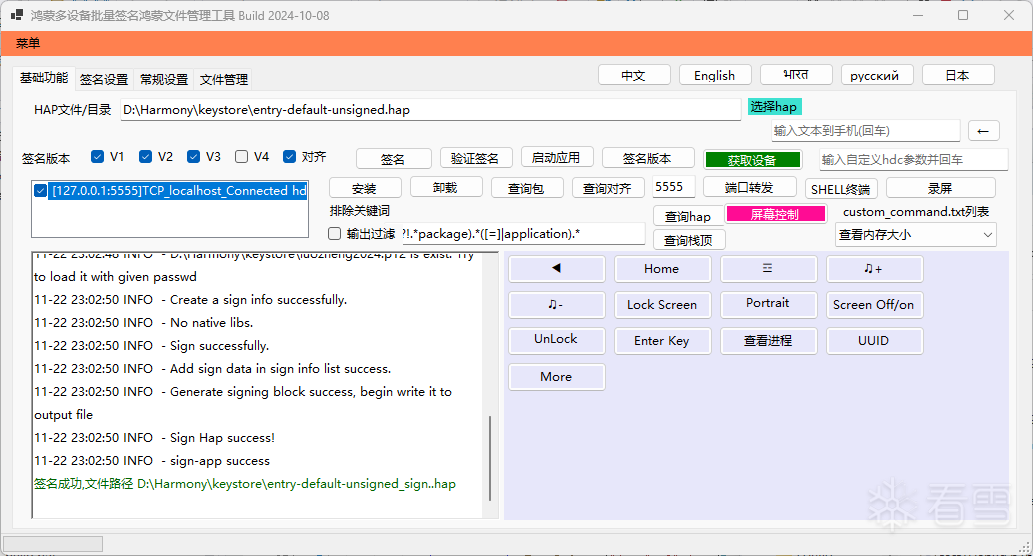1033x556 pixels.
Task: Switch to the 常规设置 tab
Action: pyautogui.click(x=164, y=80)
